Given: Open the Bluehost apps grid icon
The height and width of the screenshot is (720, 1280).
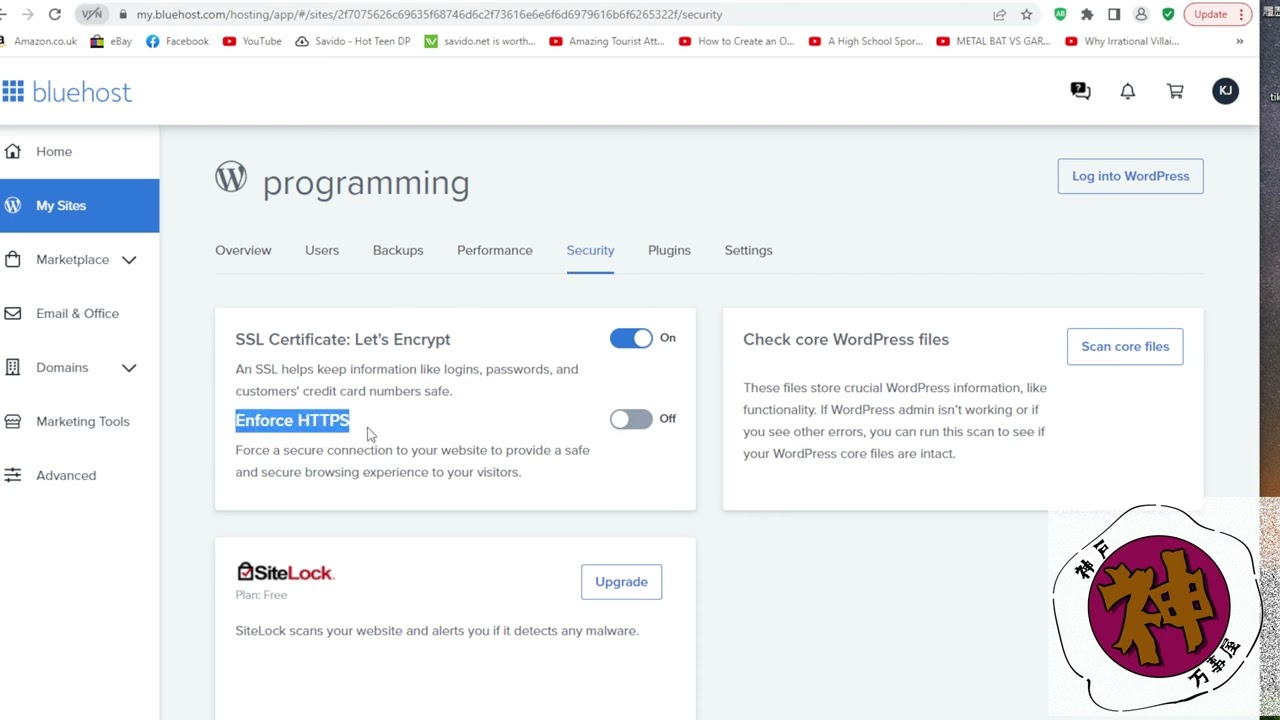Looking at the screenshot, I should pyautogui.click(x=12, y=92).
